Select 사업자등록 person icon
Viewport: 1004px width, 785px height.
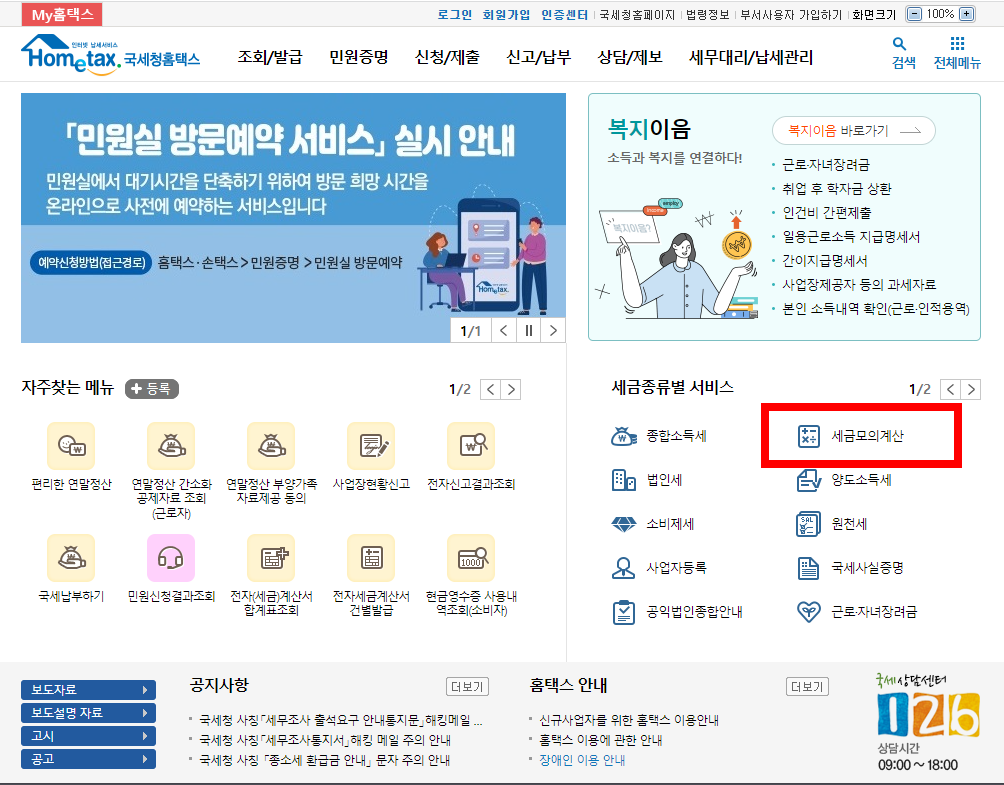[624, 568]
